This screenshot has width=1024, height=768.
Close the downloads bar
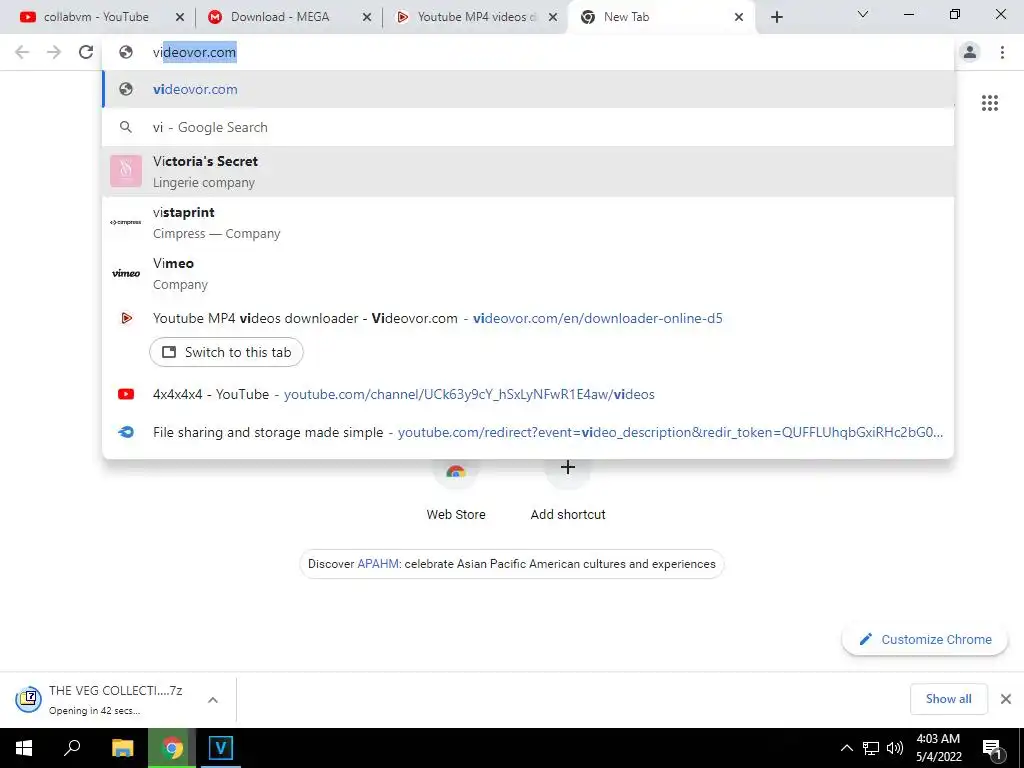(x=1006, y=699)
